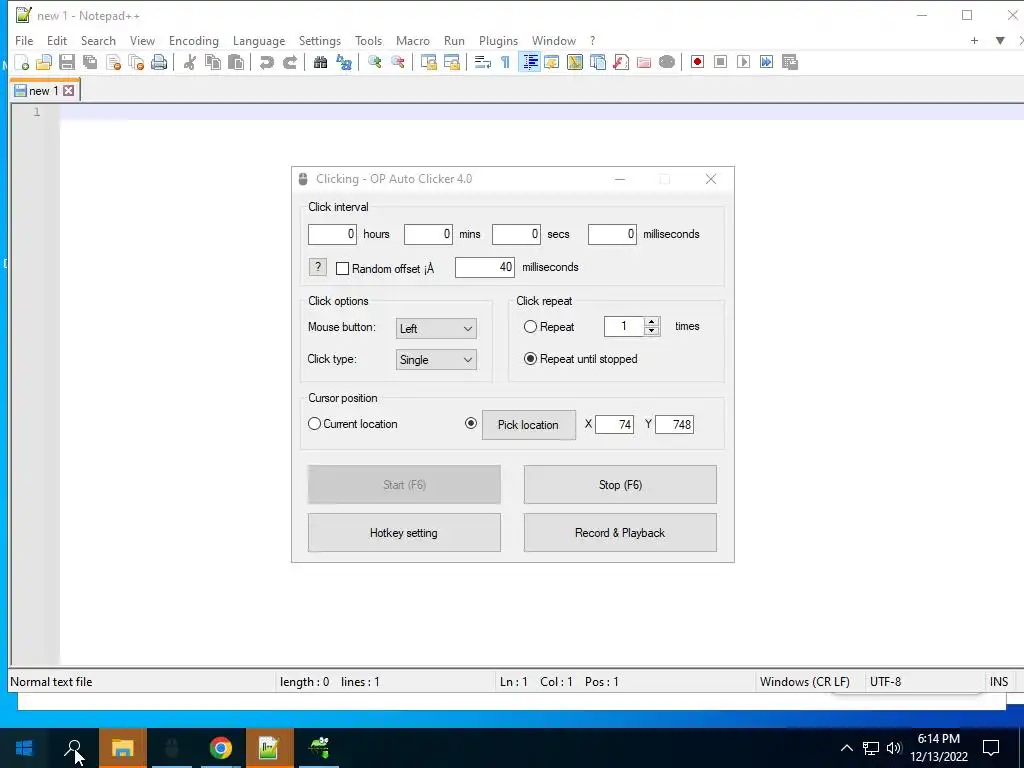Screen dimensions: 1024x768
Task: Enable the Random offset checkbox
Action: [x=342, y=268]
